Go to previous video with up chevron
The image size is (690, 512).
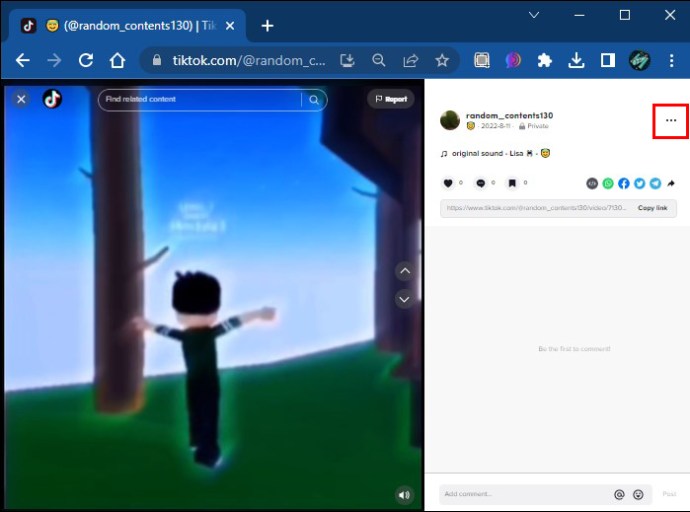(x=405, y=271)
